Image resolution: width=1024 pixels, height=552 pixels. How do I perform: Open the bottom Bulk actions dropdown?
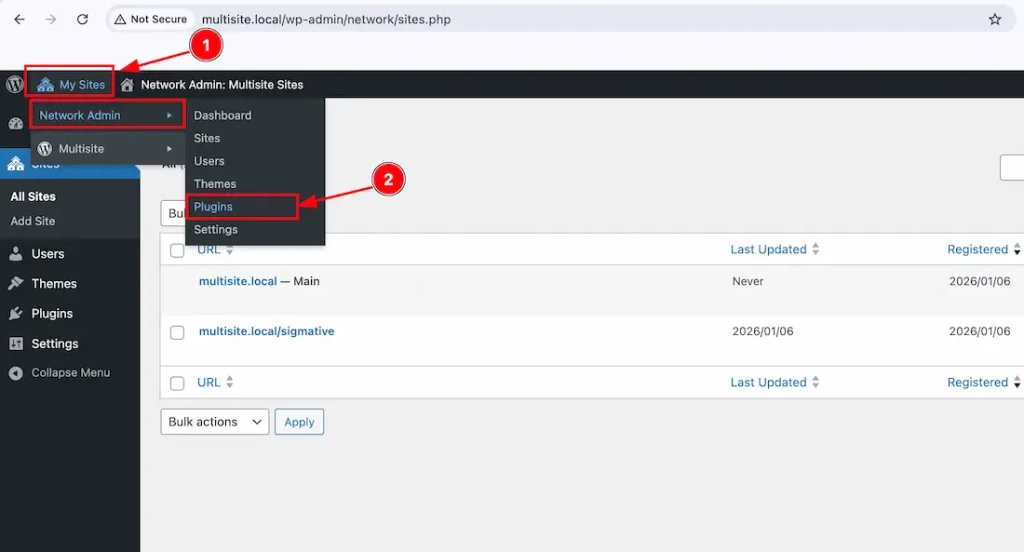pos(214,422)
